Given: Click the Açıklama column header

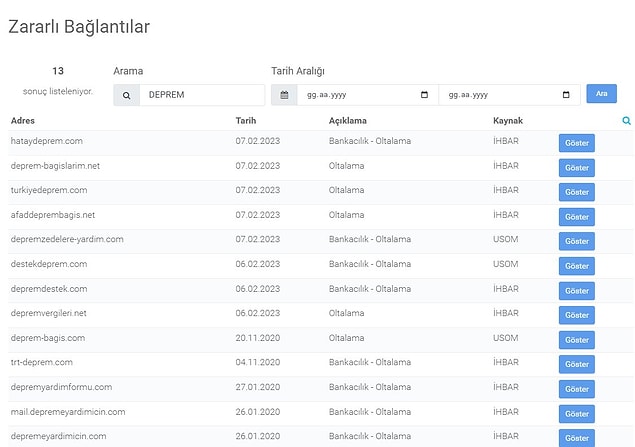Looking at the screenshot, I should coord(348,121).
